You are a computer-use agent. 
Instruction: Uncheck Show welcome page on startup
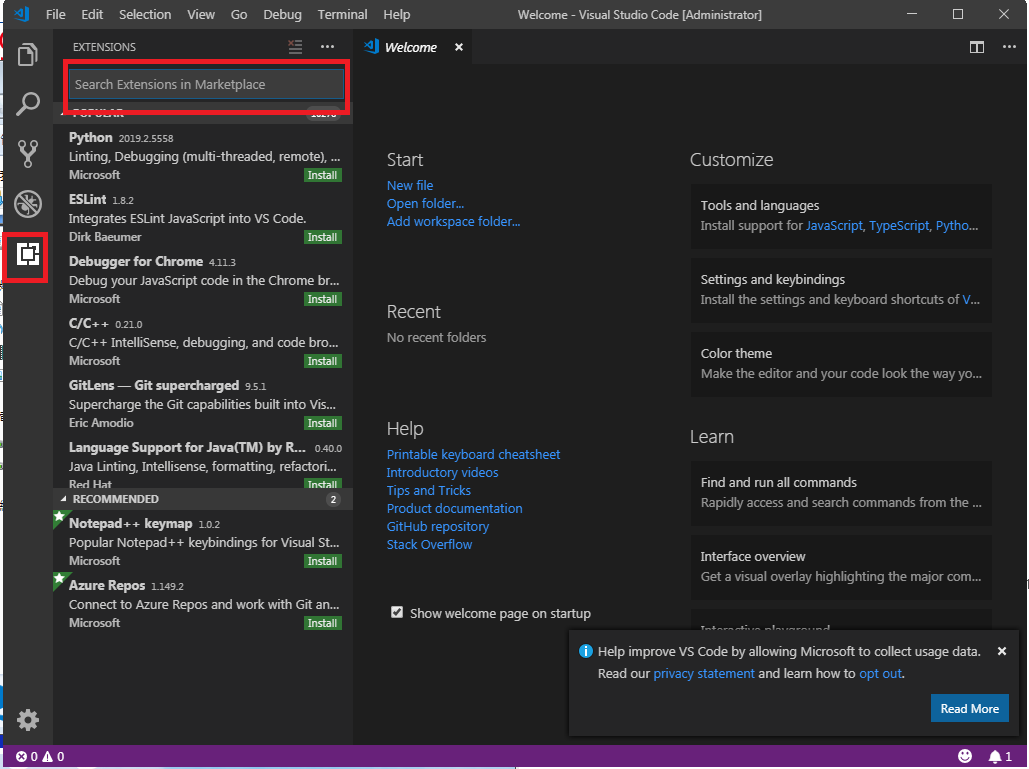pyautogui.click(x=397, y=613)
